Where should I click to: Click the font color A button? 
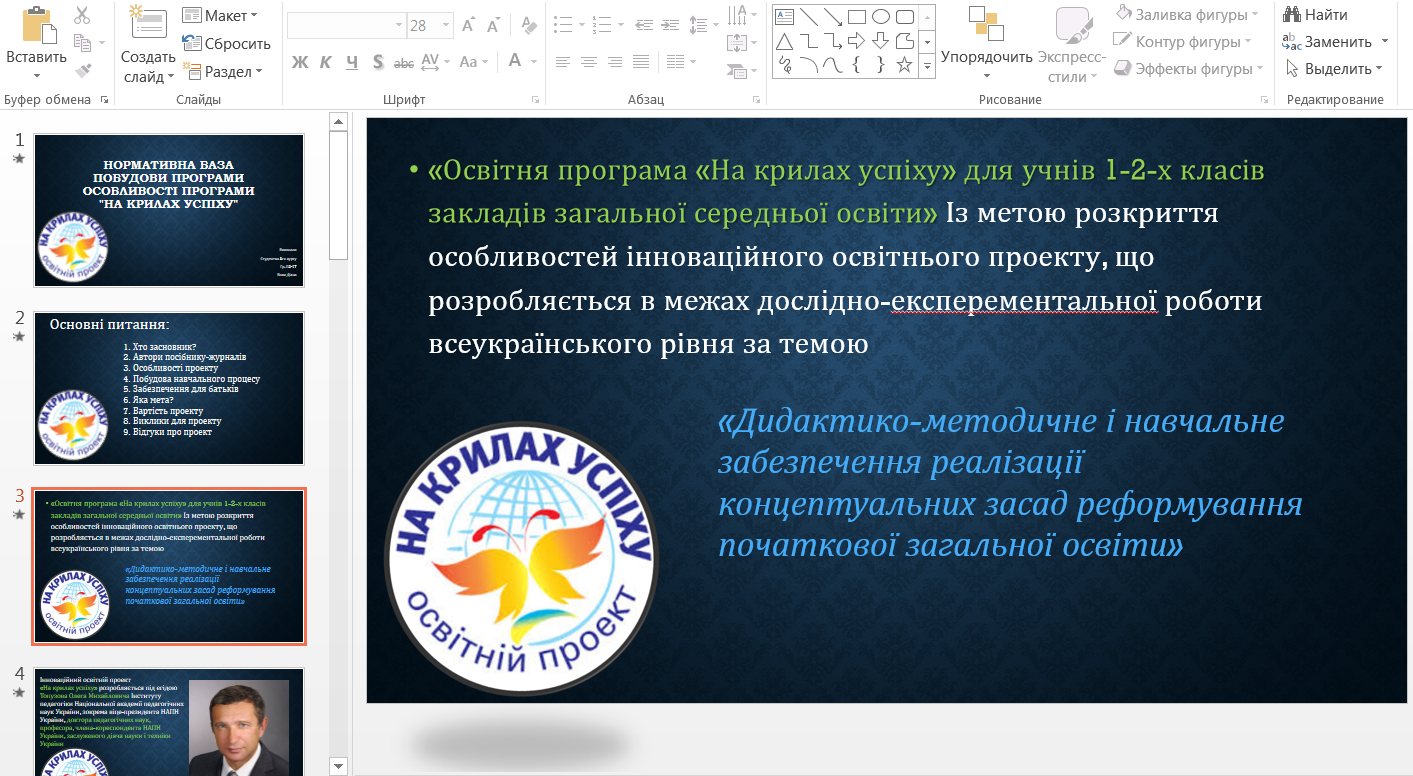point(515,61)
